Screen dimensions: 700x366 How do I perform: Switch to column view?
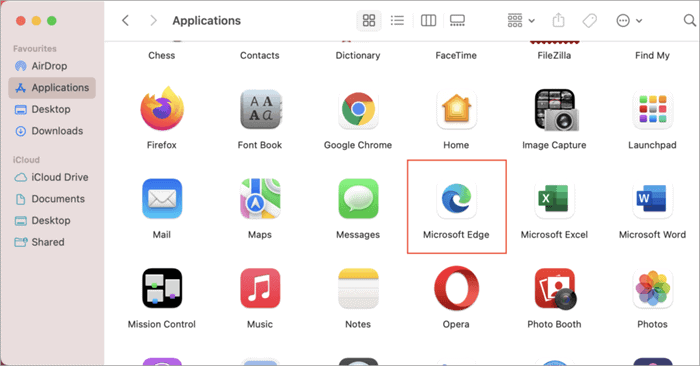pyautogui.click(x=428, y=21)
